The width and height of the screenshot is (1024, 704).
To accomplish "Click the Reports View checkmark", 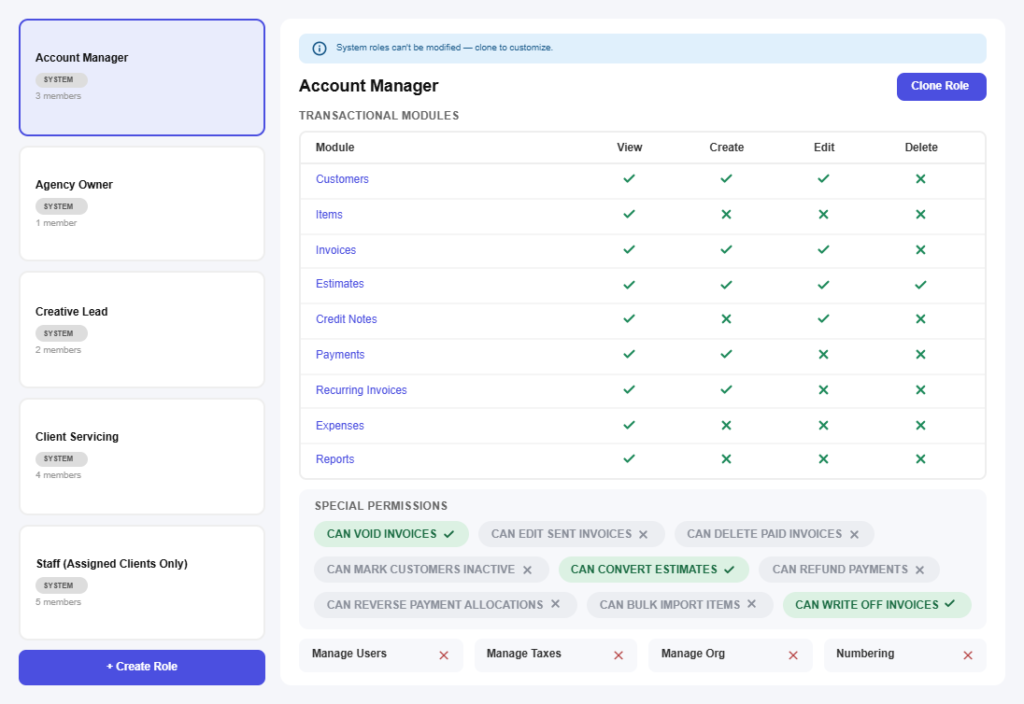I will point(629,458).
